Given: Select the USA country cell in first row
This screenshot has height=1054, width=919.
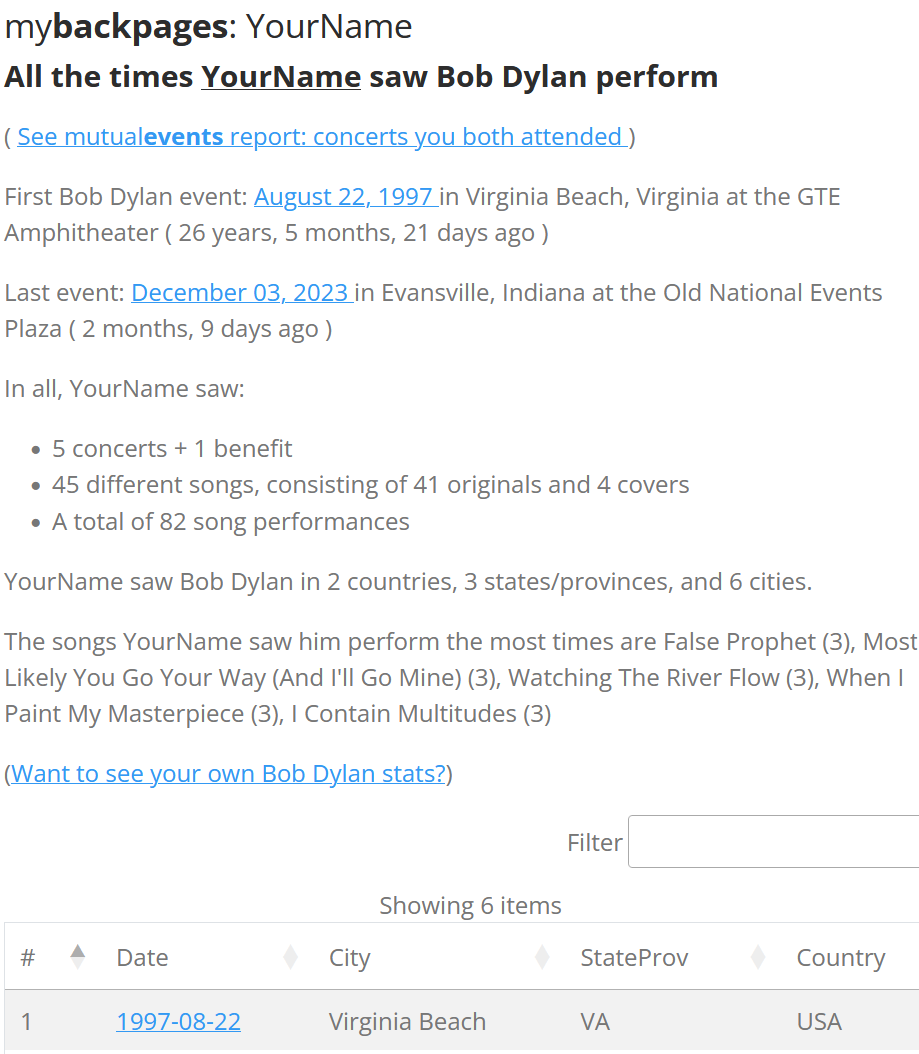Looking at the screenshot, I should 819,1021.
